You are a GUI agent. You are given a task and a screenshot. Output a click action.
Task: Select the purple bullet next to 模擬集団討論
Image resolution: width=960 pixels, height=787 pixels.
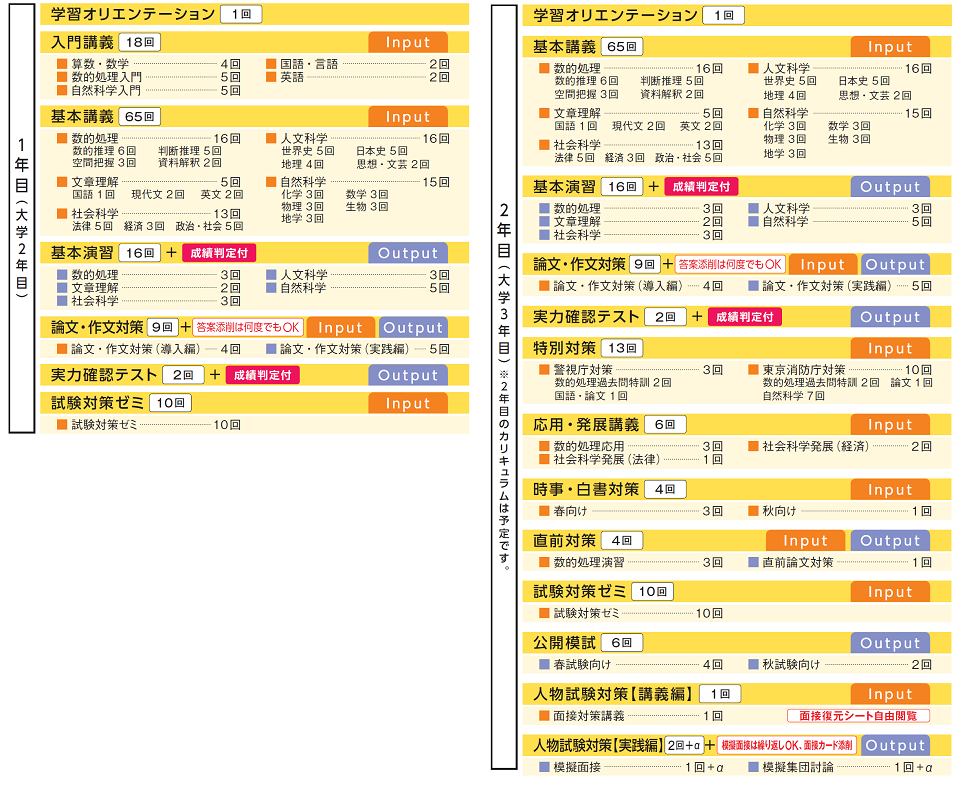[753, 767]
